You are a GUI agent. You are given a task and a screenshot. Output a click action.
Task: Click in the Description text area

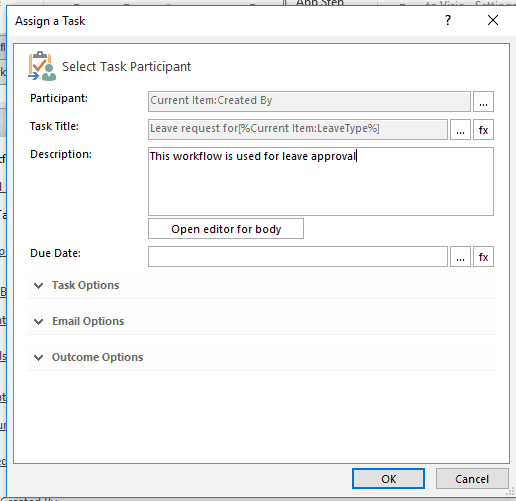click(x=321, y=182)
